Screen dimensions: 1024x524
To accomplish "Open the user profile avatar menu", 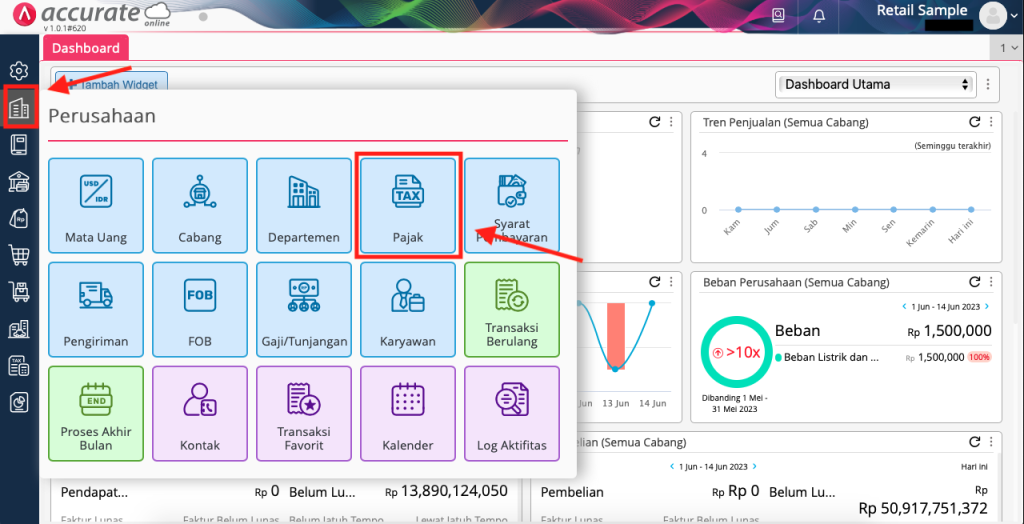I will pyautogui.click(x=993, y=15).
